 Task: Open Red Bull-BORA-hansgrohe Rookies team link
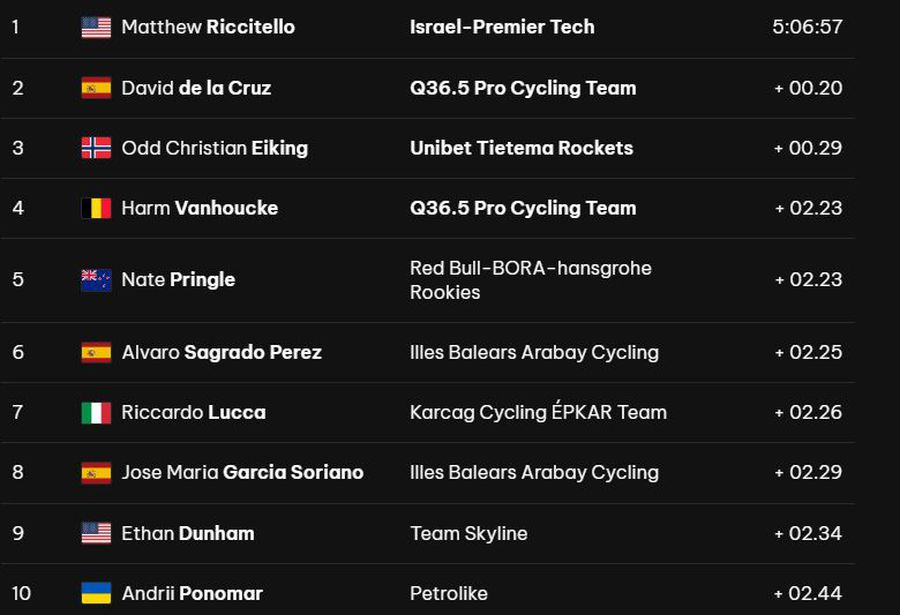(530, 280)
